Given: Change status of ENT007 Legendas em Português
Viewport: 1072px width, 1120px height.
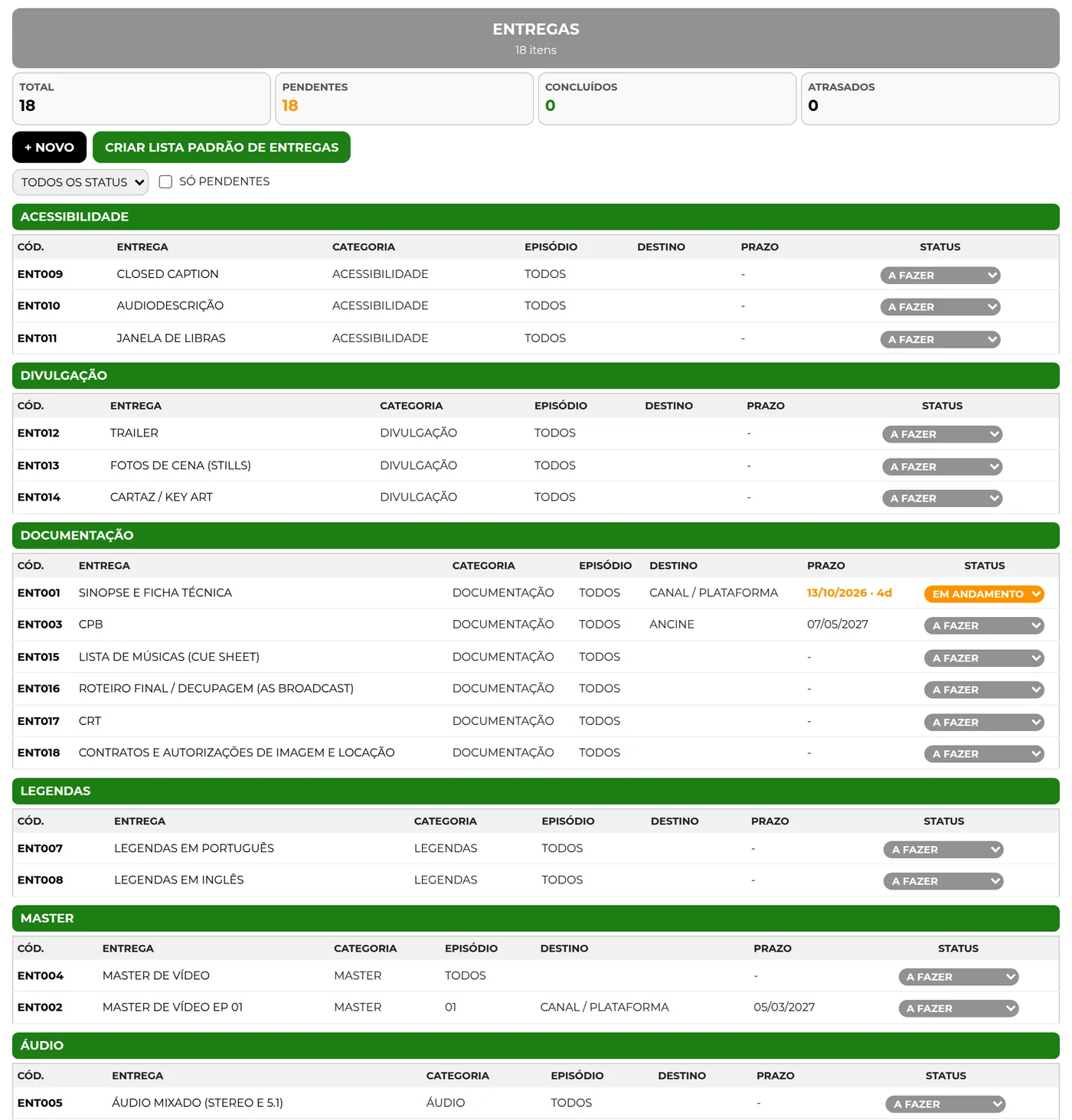Looking at the screenshot, I should (944, 850).
